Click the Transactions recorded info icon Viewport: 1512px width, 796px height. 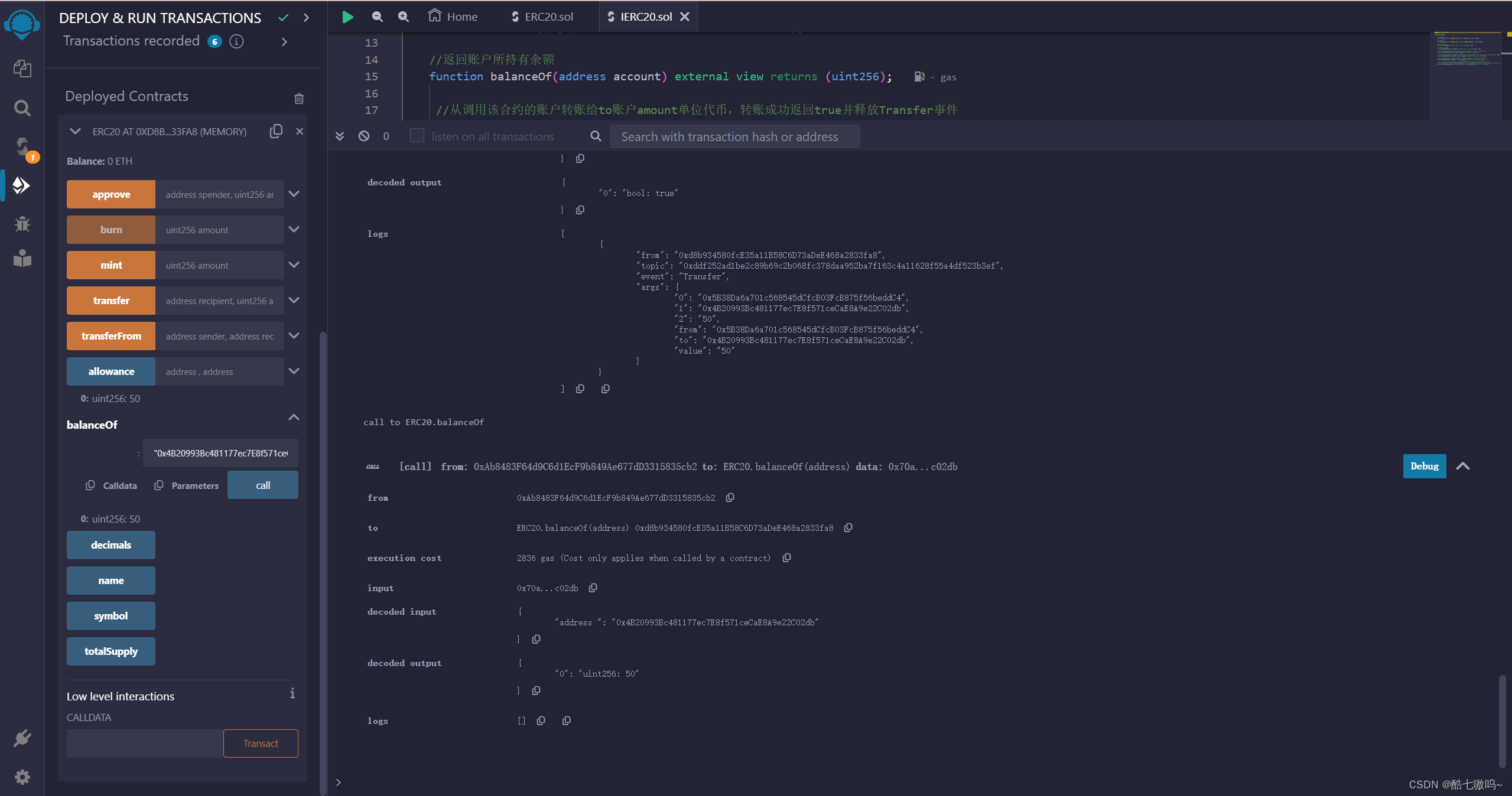(236, 41)
